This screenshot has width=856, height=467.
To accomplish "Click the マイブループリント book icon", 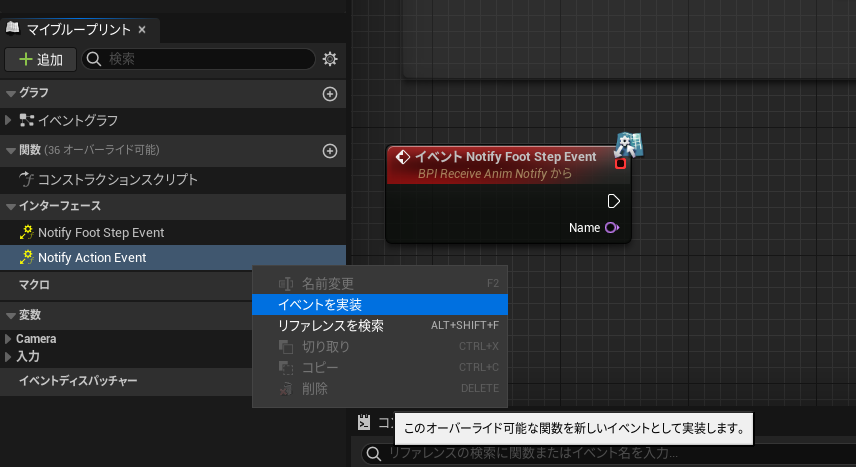I will [x=13, y=28].
